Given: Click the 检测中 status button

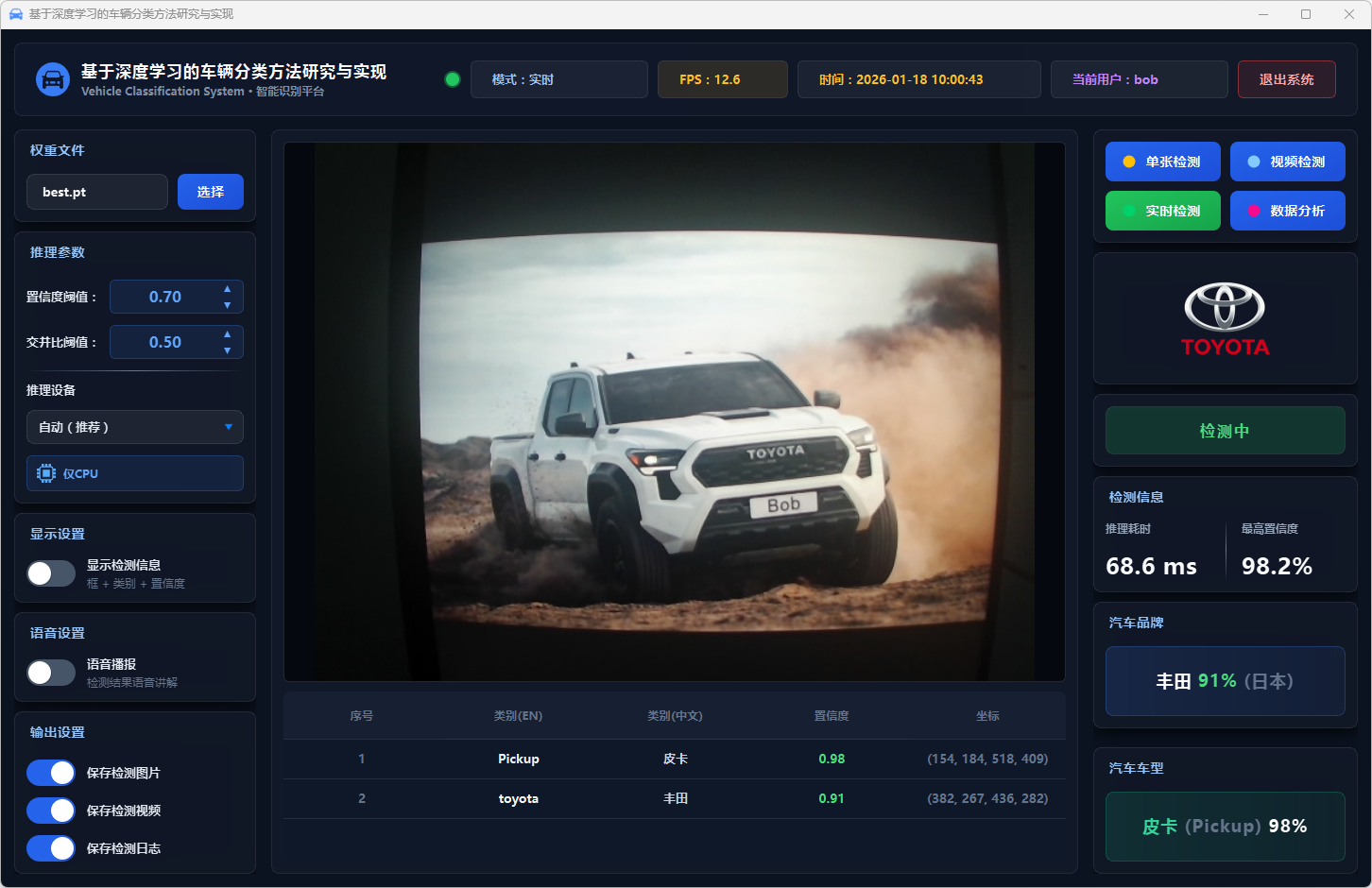Looking at the screenshot, I should (1226, 431).
